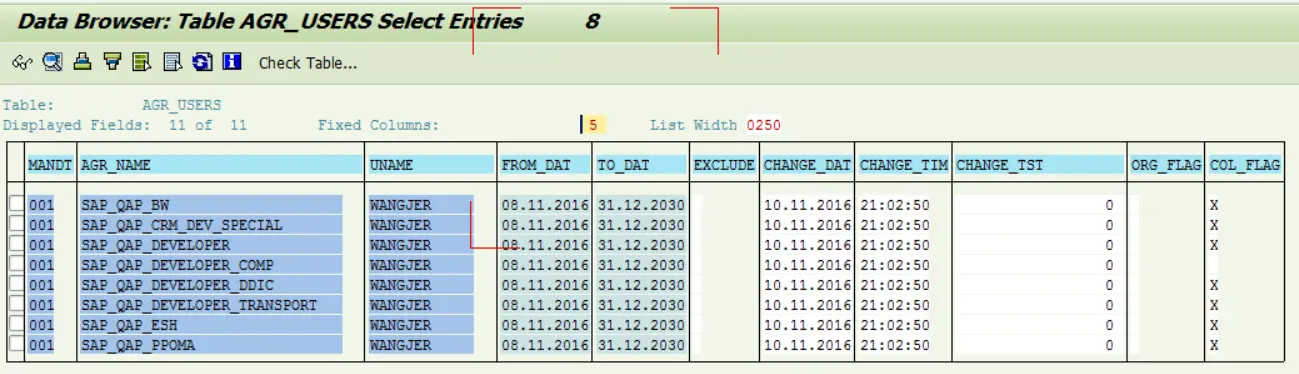1299x374 pixels.
Task: Click COL_FLAG X in SAP_QAP_PPOMA row
Action: (x=1214, y=345)
